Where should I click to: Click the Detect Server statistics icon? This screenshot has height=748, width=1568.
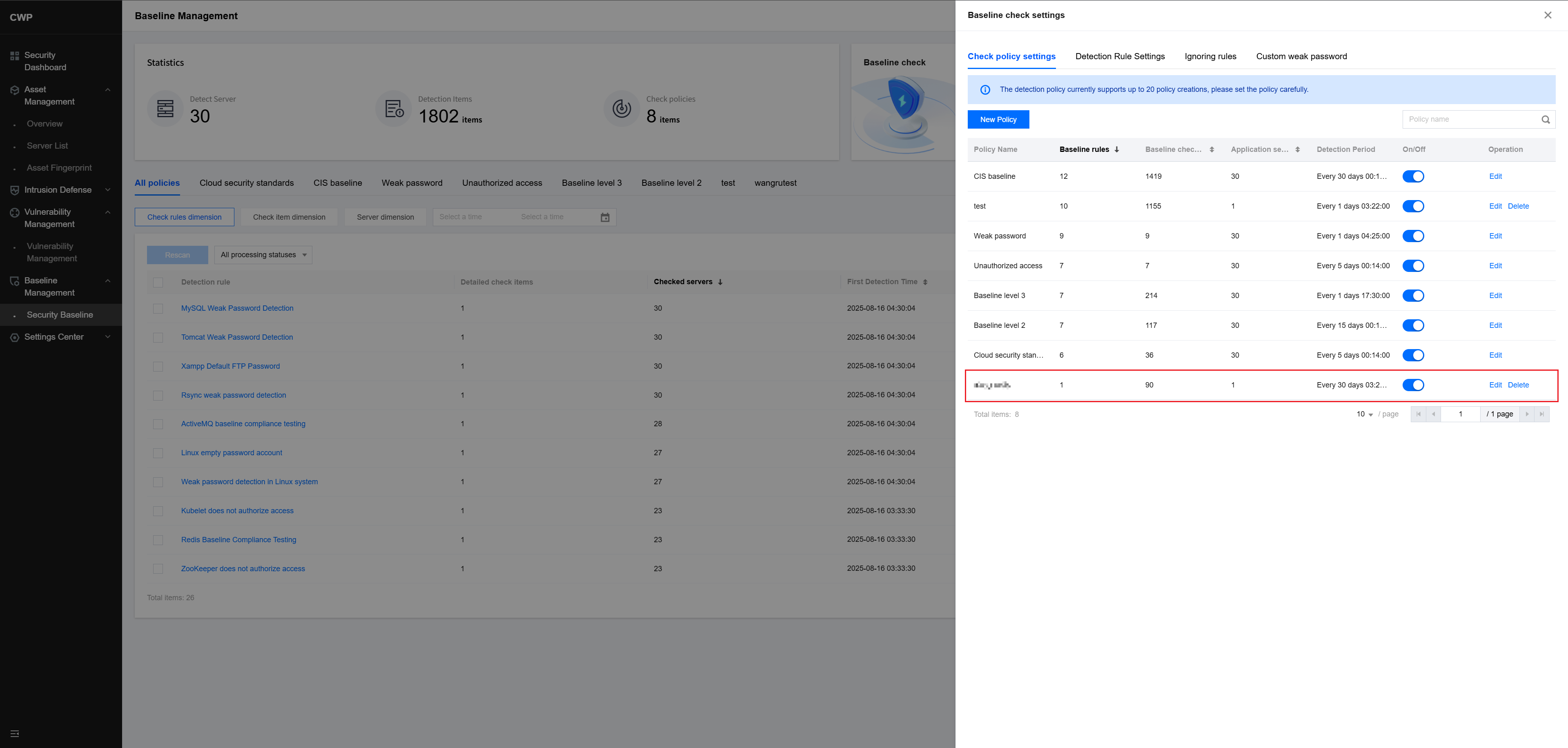(165, 109)
